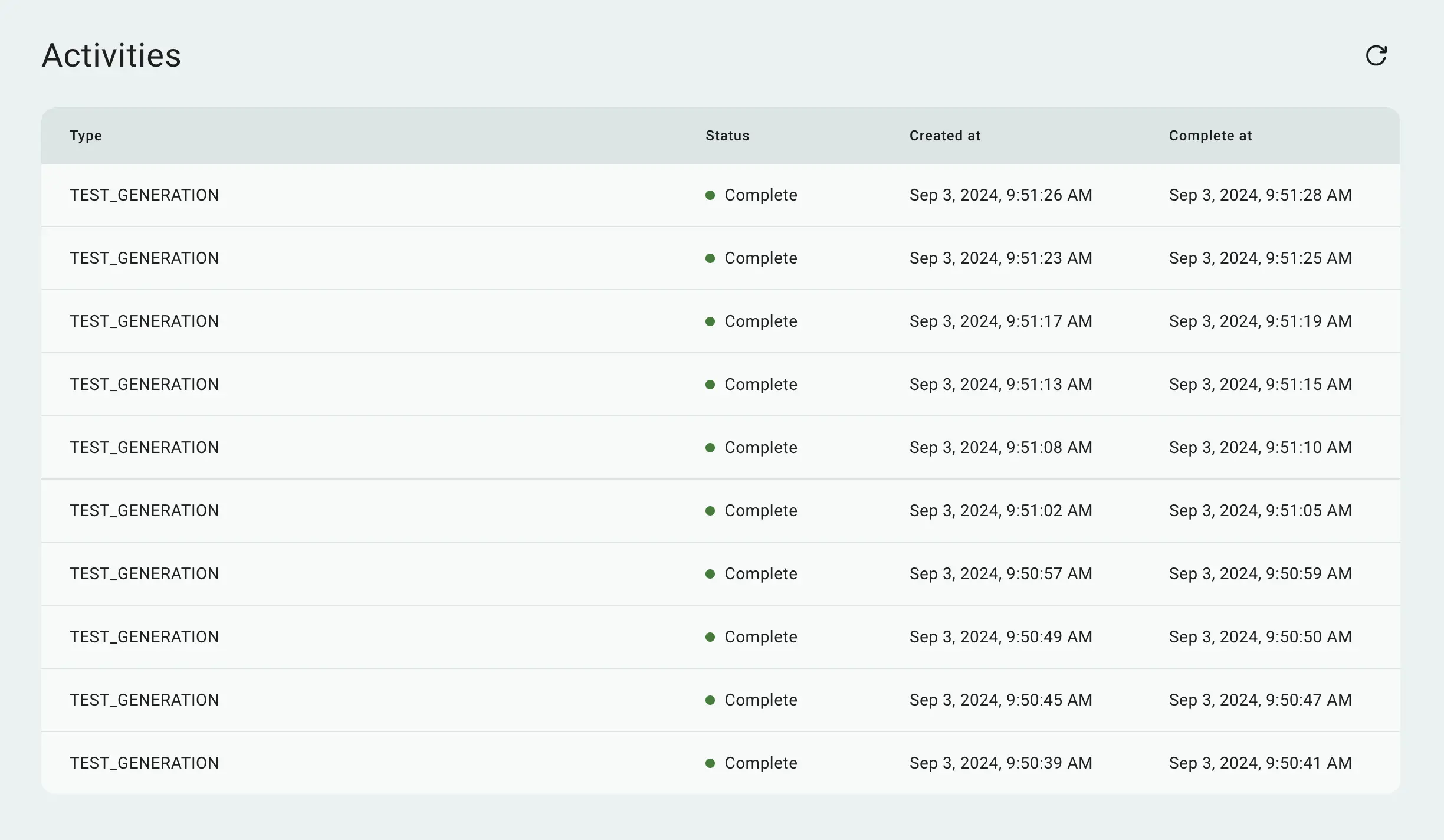The width and height of the screenshot is (1444, 840).
Task: Click Complete status in the 9:51:26 row
Action: (x=751, y=195)
